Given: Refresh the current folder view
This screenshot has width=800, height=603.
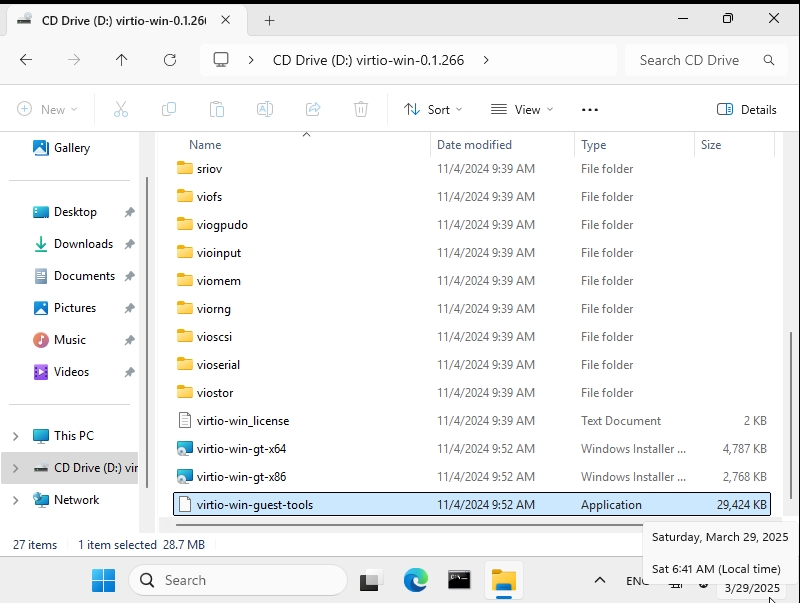Looking at the screenshot, I should (170, 60).
